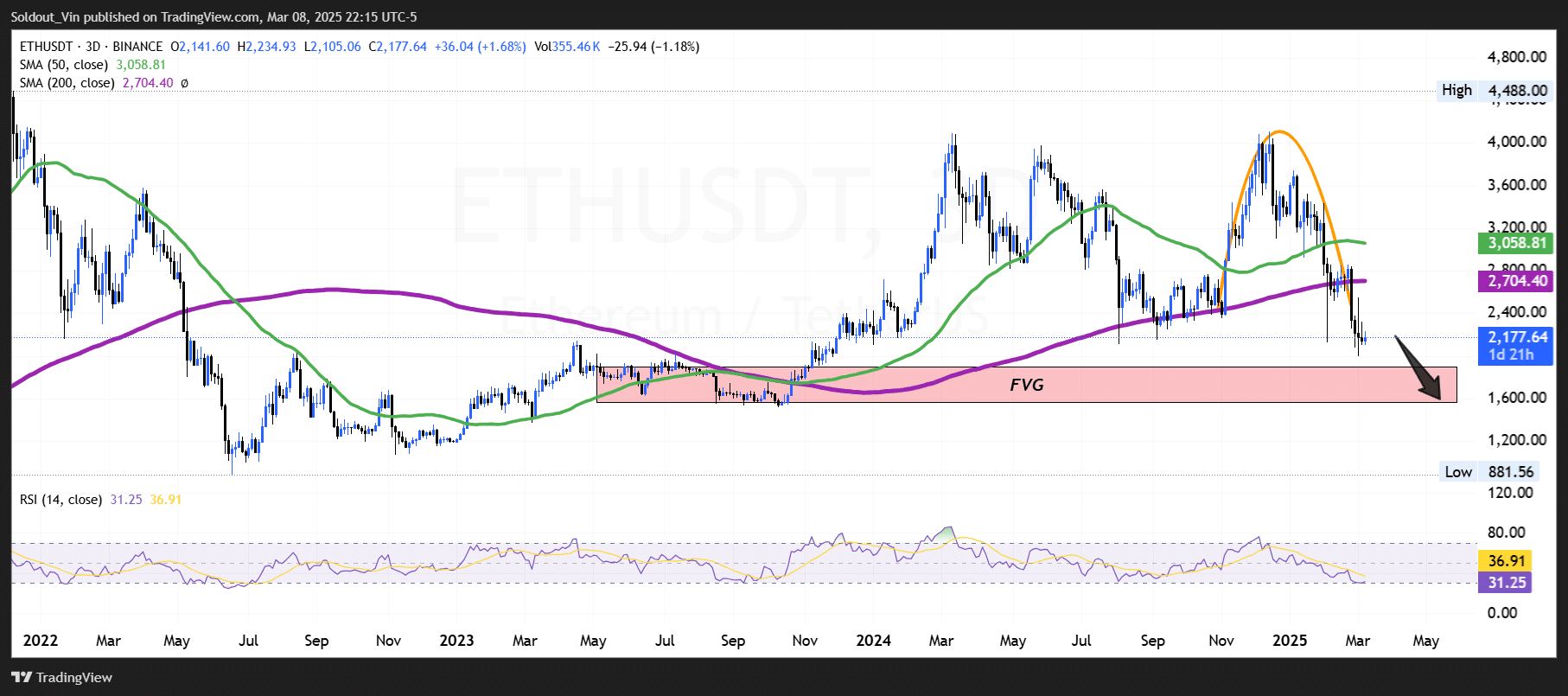1568x696 pixels.
Task: Click the 'High' marker label on the price axis
Action: click(1456, 90)
